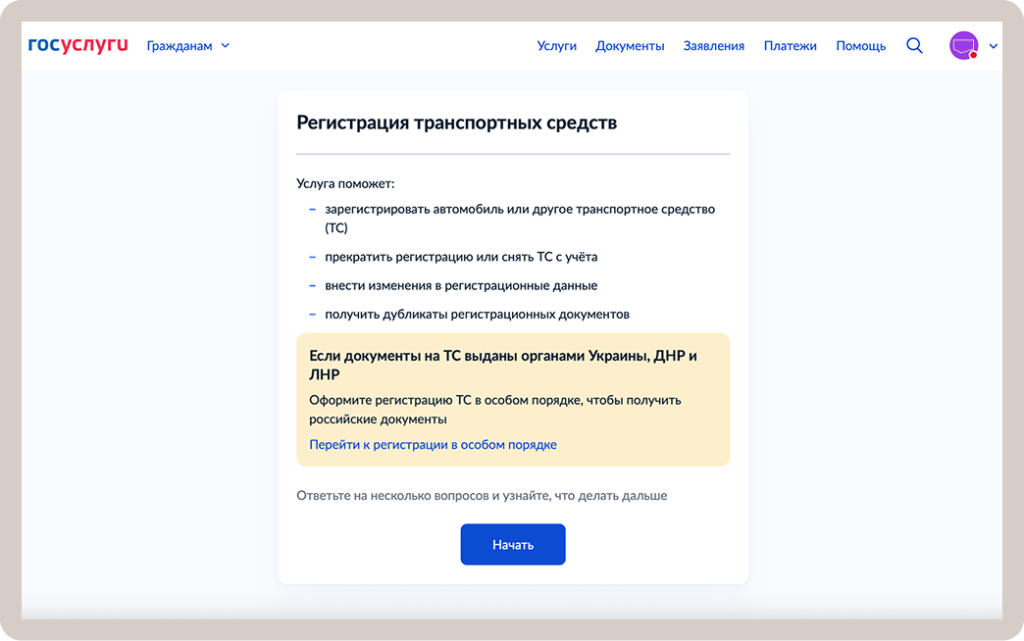
Task: Open the Услуги menu item
Action: pos(557,45)
